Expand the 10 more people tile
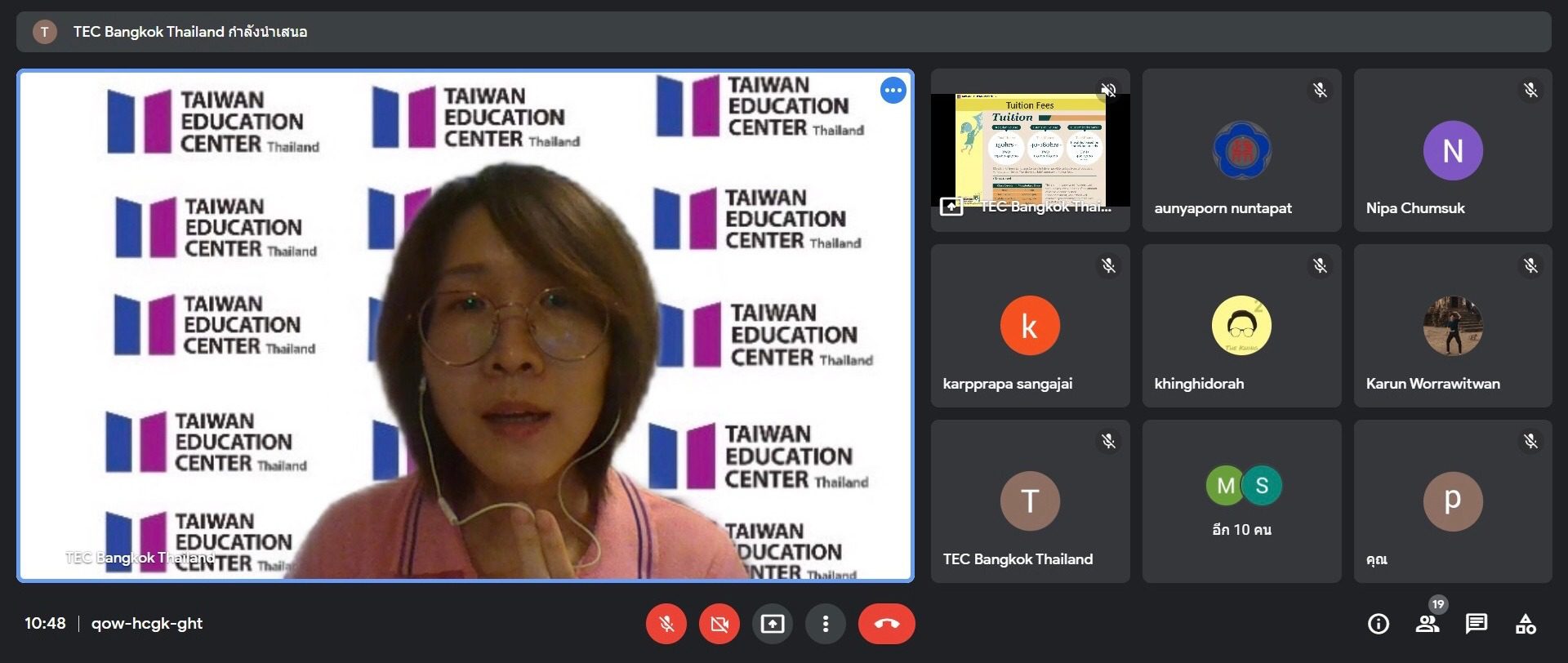 (x=1241, y=501)
